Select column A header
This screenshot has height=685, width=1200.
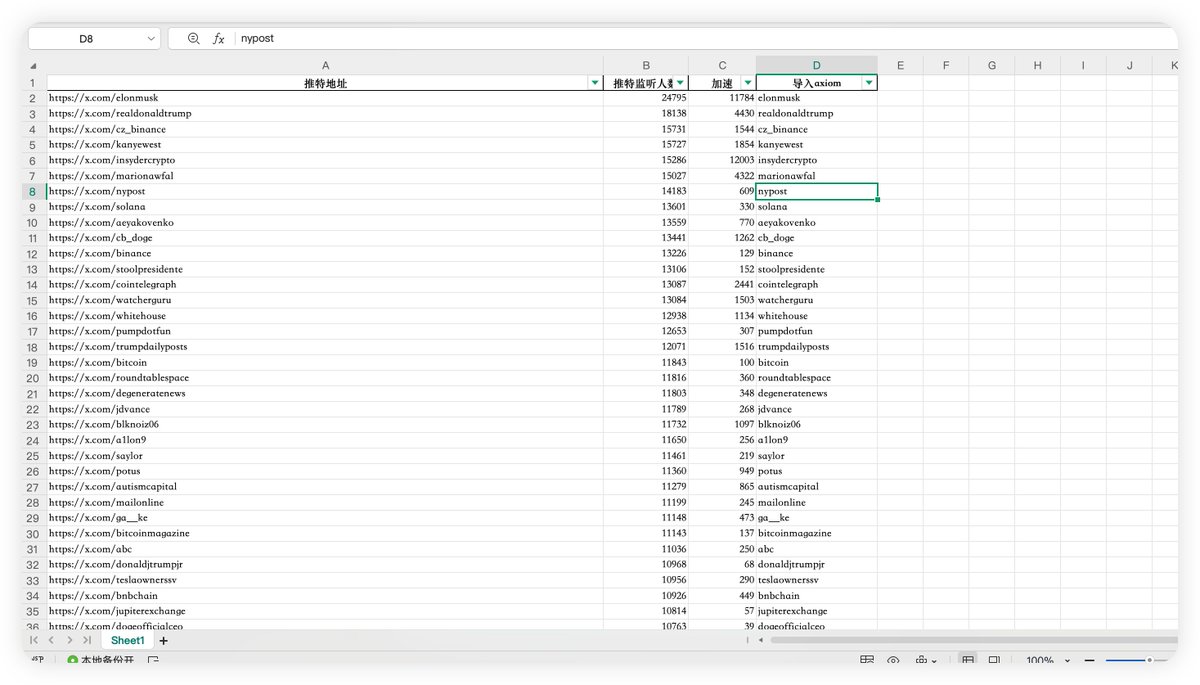click(x=325, y=66)
